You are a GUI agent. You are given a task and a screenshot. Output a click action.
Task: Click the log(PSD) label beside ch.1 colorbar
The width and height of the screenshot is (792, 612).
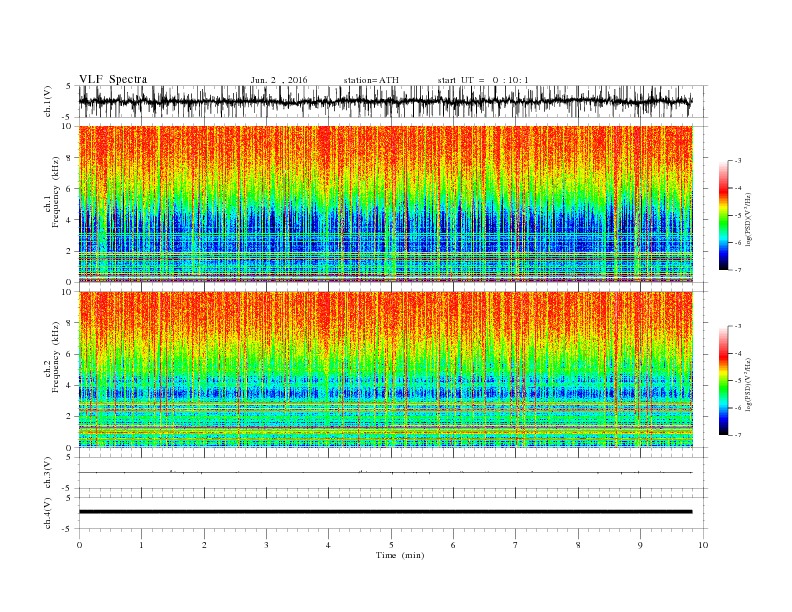tap(749, 220)
